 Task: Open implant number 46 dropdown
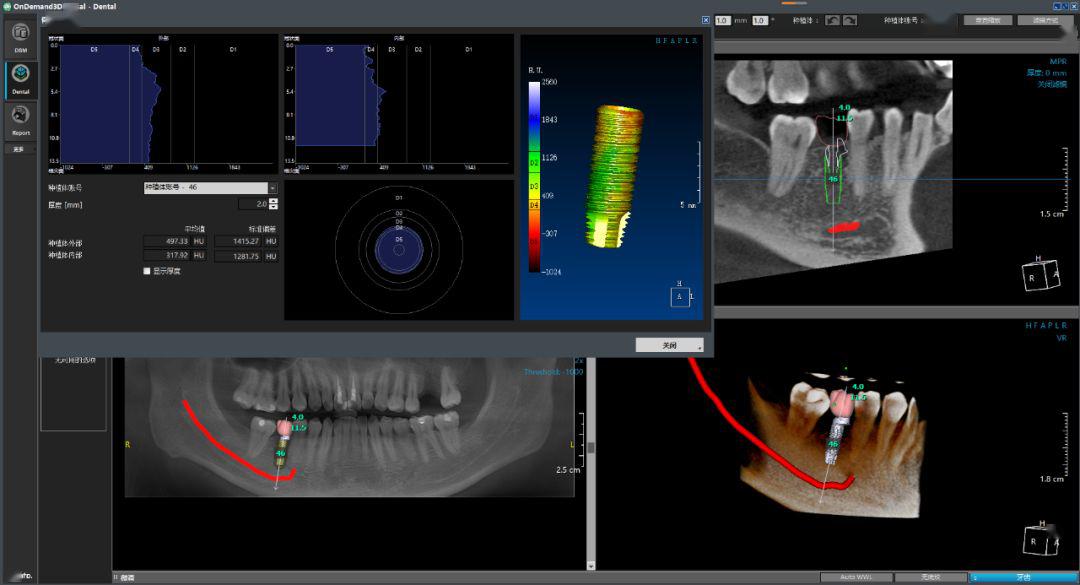click(272, 187)
